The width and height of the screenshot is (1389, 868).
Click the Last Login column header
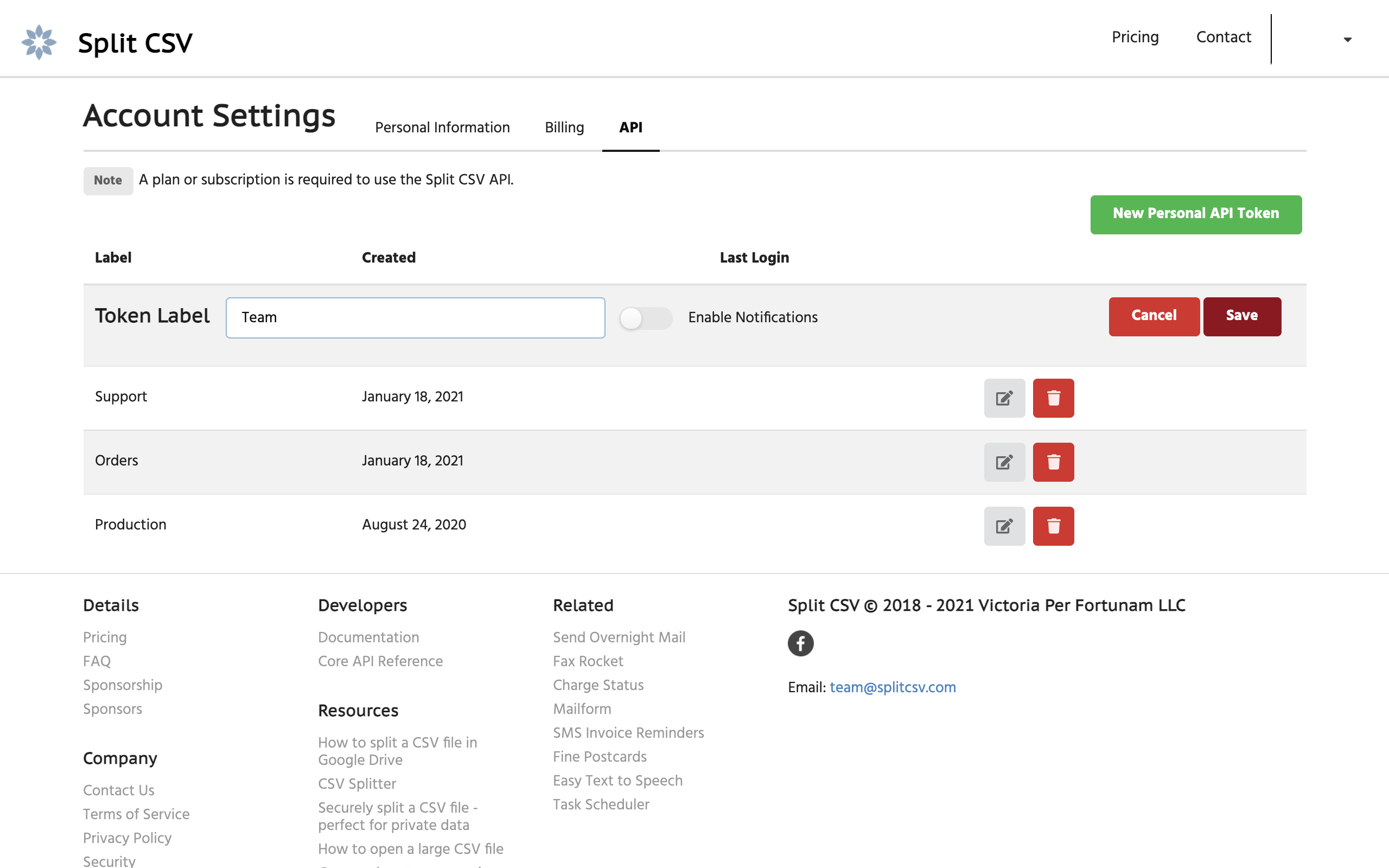(x=754, y=258)
